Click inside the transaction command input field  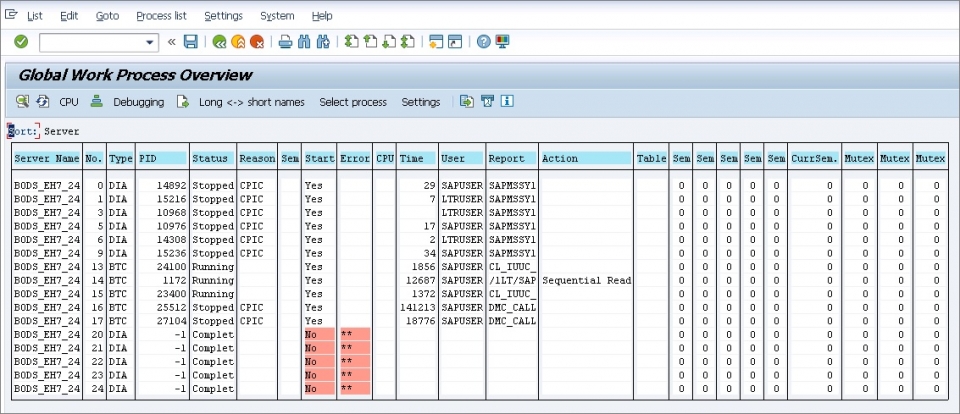[x=91, y=42]
